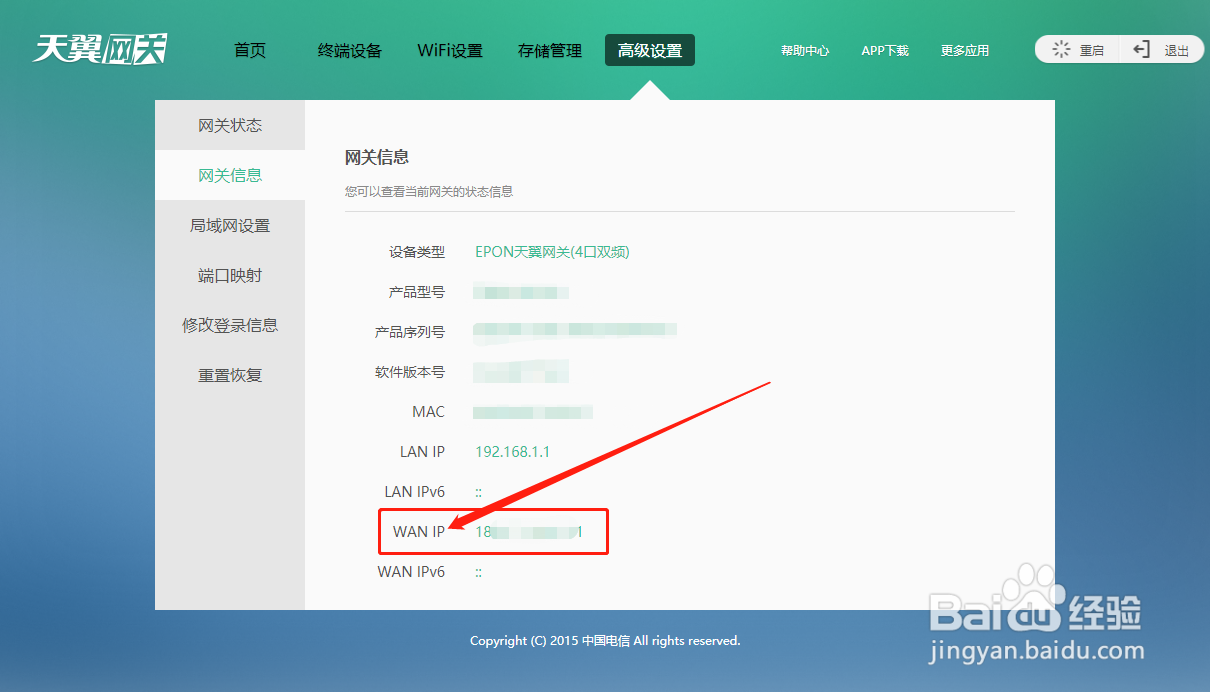Viewport: 1210px width, 692px height.
Task: Open 重置恢复 in the sidebar
Action: (x=230, y=375)
